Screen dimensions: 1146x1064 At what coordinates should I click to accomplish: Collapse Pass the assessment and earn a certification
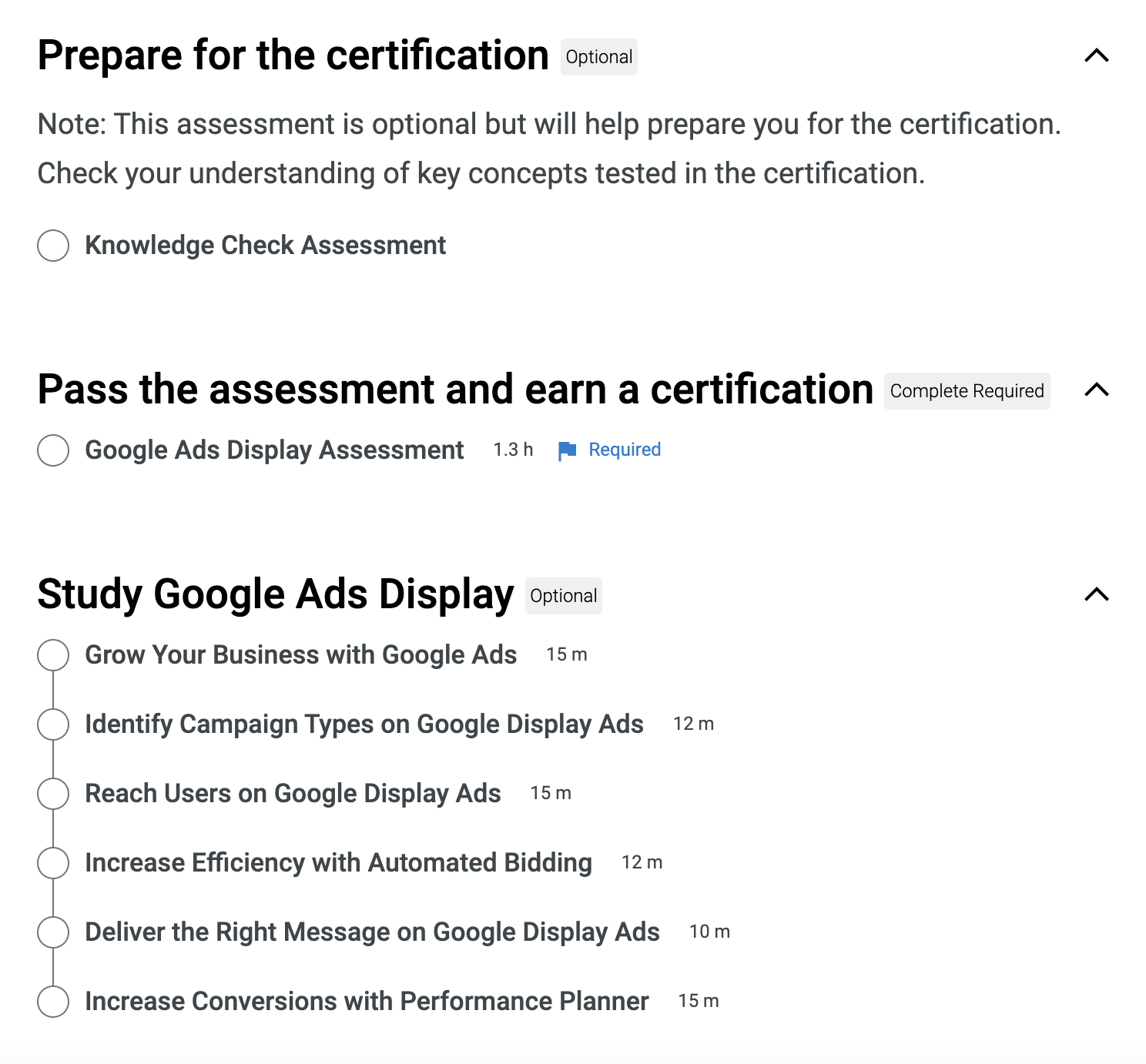coord(1096,390)
